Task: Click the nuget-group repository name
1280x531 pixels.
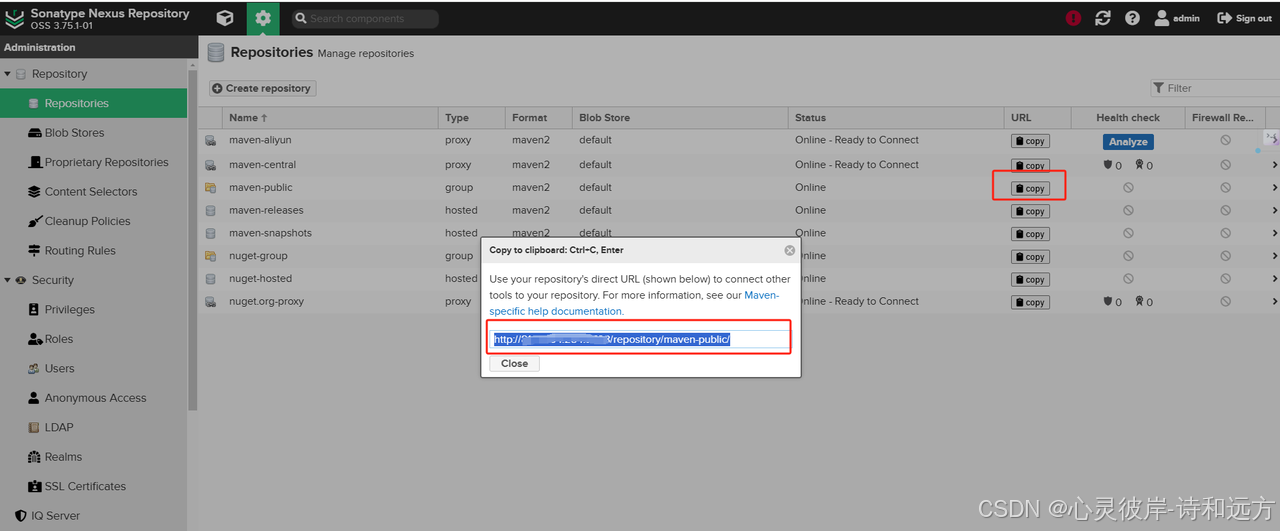Action: pyautogui.click(x=258, y=256)
